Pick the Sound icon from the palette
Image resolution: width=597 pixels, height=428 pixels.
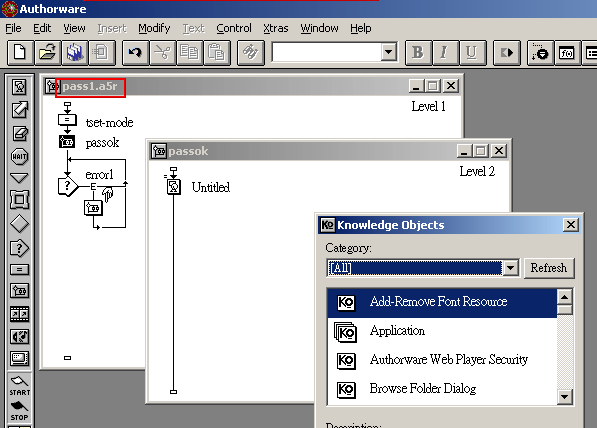(x=19, y=336)
